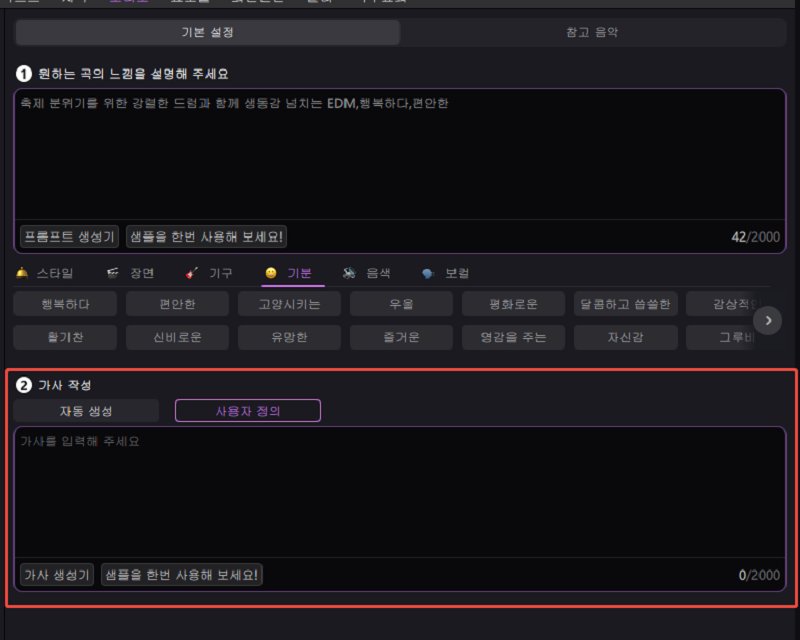Viewport: 800px width, 640px height.
Task: Toggle the 즐거운 mood tag
Action: (401, 337)
